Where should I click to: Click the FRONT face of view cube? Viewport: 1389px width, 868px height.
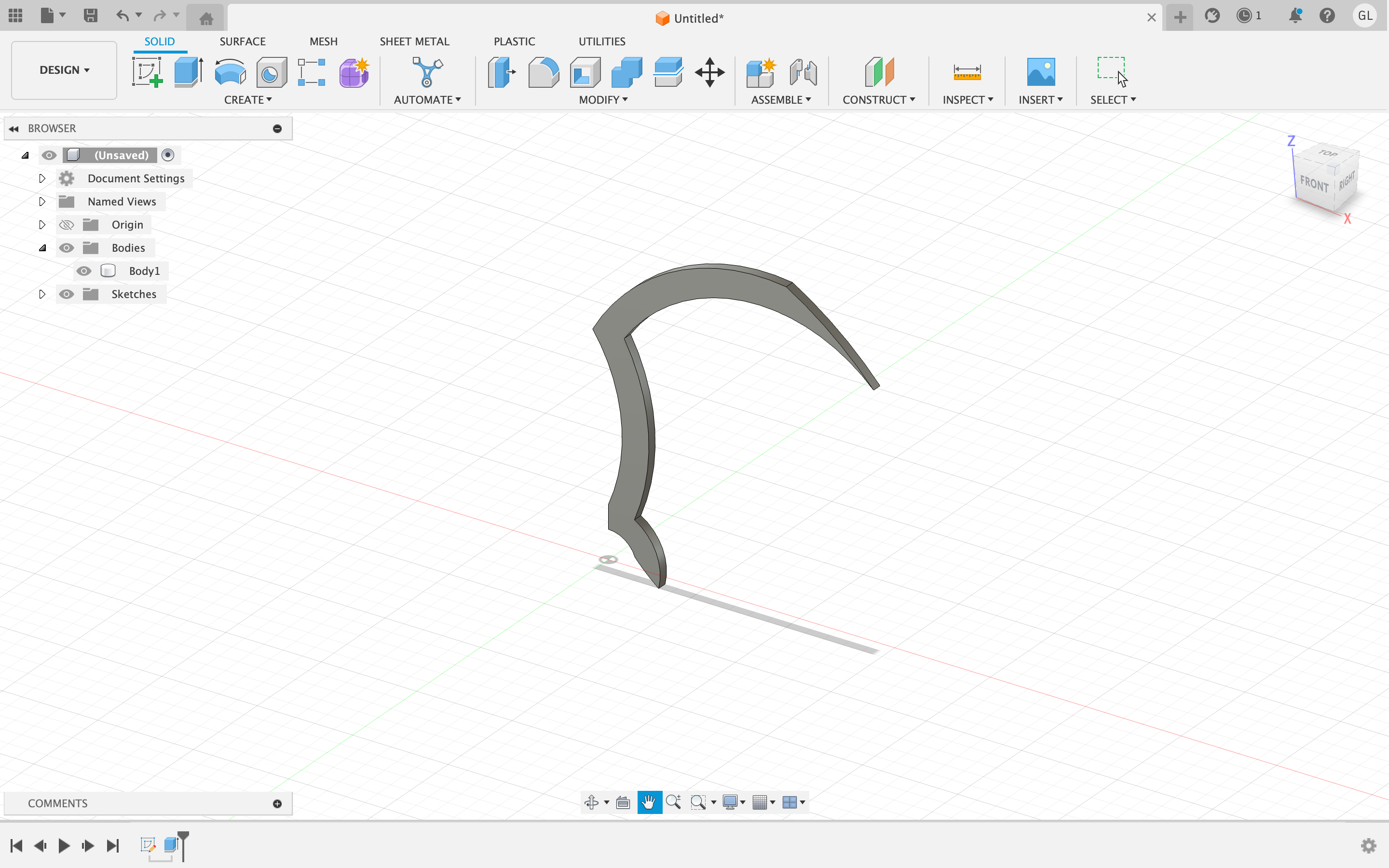(1313, 185)
